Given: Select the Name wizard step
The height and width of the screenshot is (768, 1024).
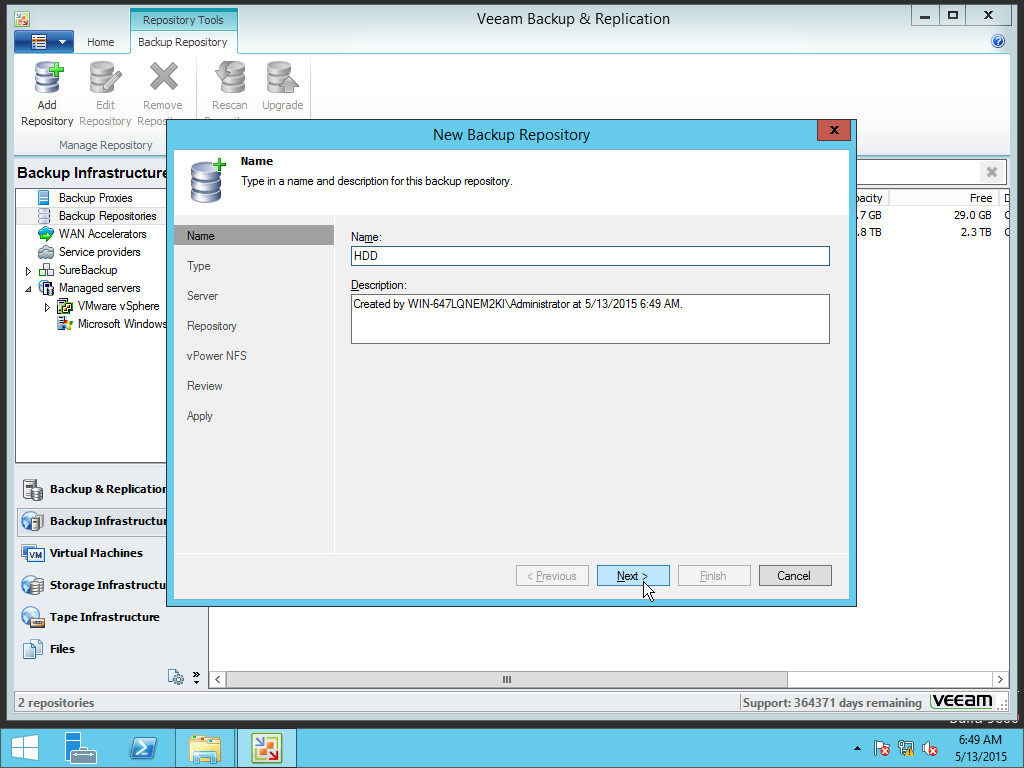Looking at the screenshot, I should click(254, 236).
